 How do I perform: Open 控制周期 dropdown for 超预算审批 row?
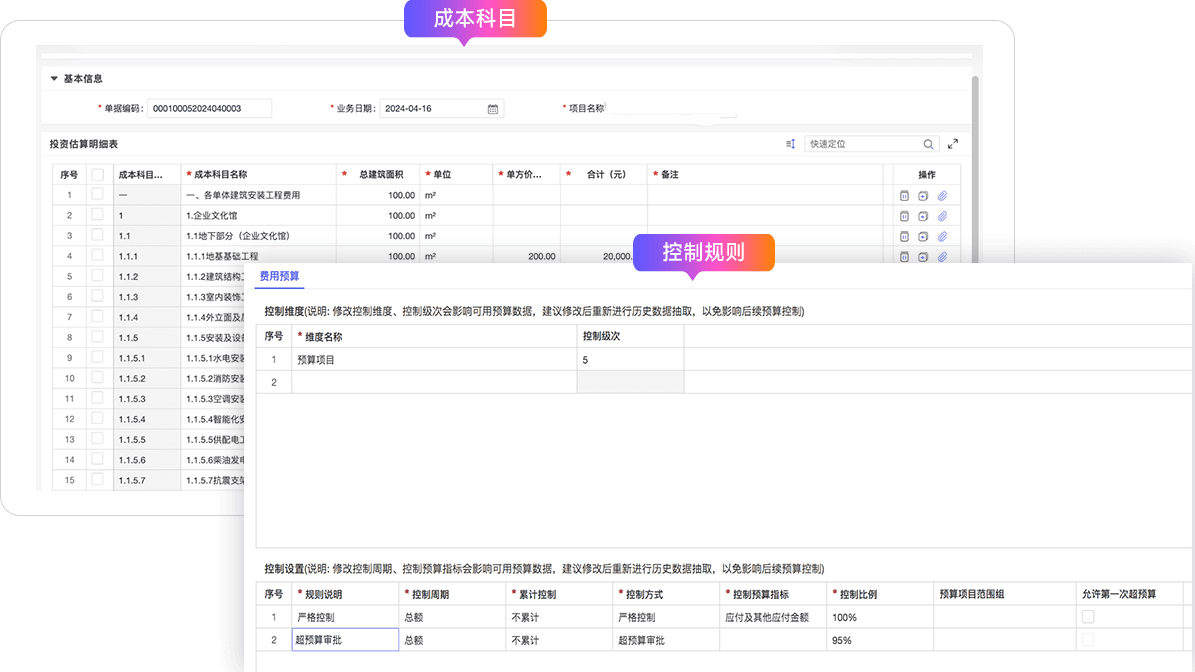450,640
